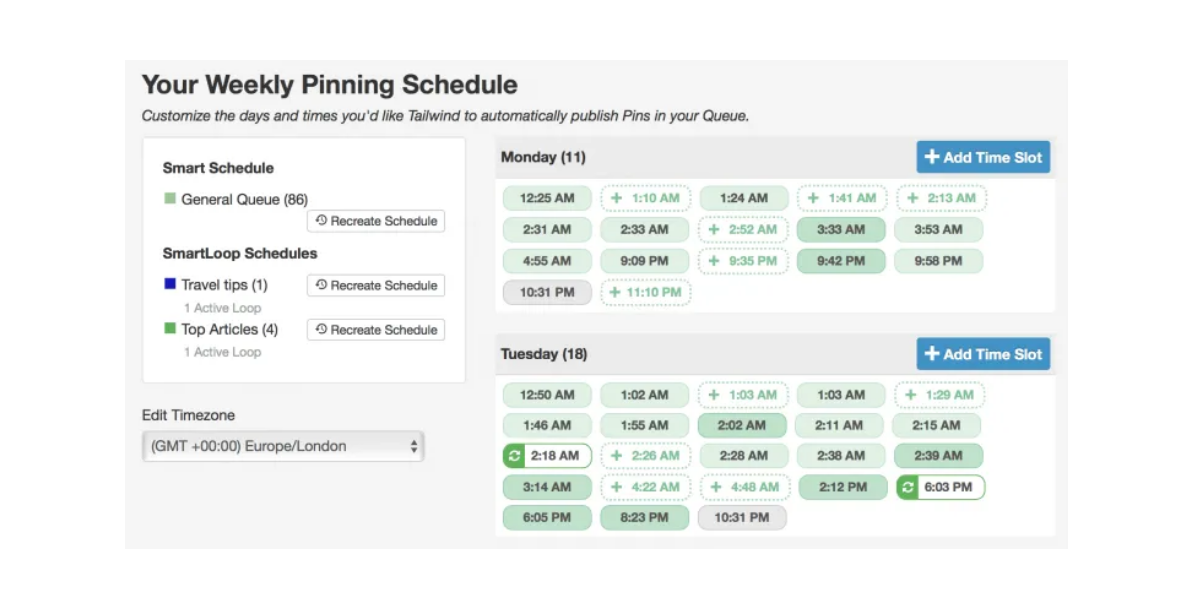Click the plus icon on 1:10 AM slot

pos(617,198)
